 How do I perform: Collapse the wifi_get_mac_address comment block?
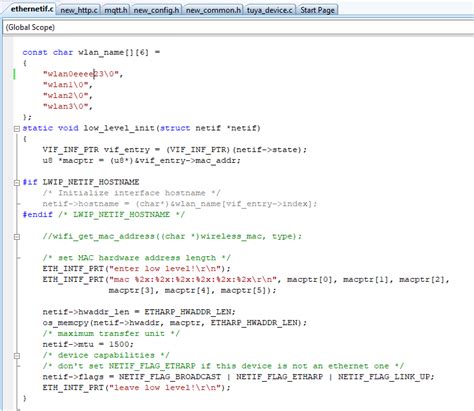click(17, 237)
